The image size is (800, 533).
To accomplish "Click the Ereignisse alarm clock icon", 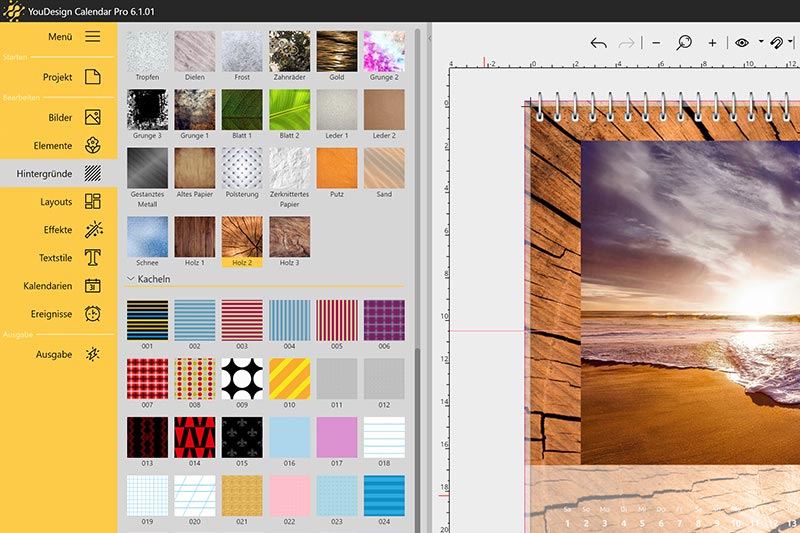I will tap(93, 313).
